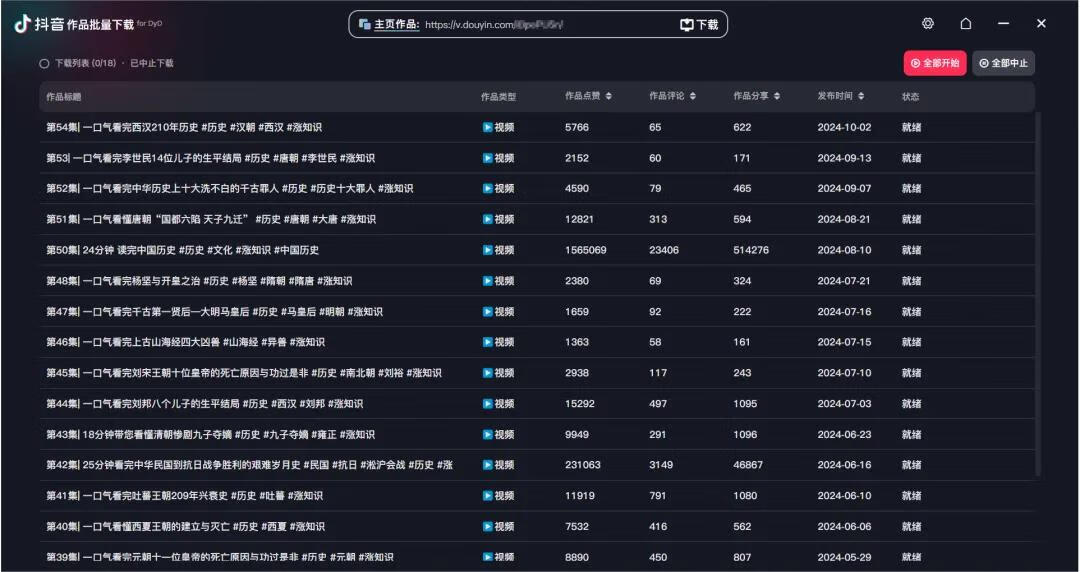This screenshot has width=1080, height=572.
Task: Click inside the douyin URL input field
Action: click(x=540, y=25)
